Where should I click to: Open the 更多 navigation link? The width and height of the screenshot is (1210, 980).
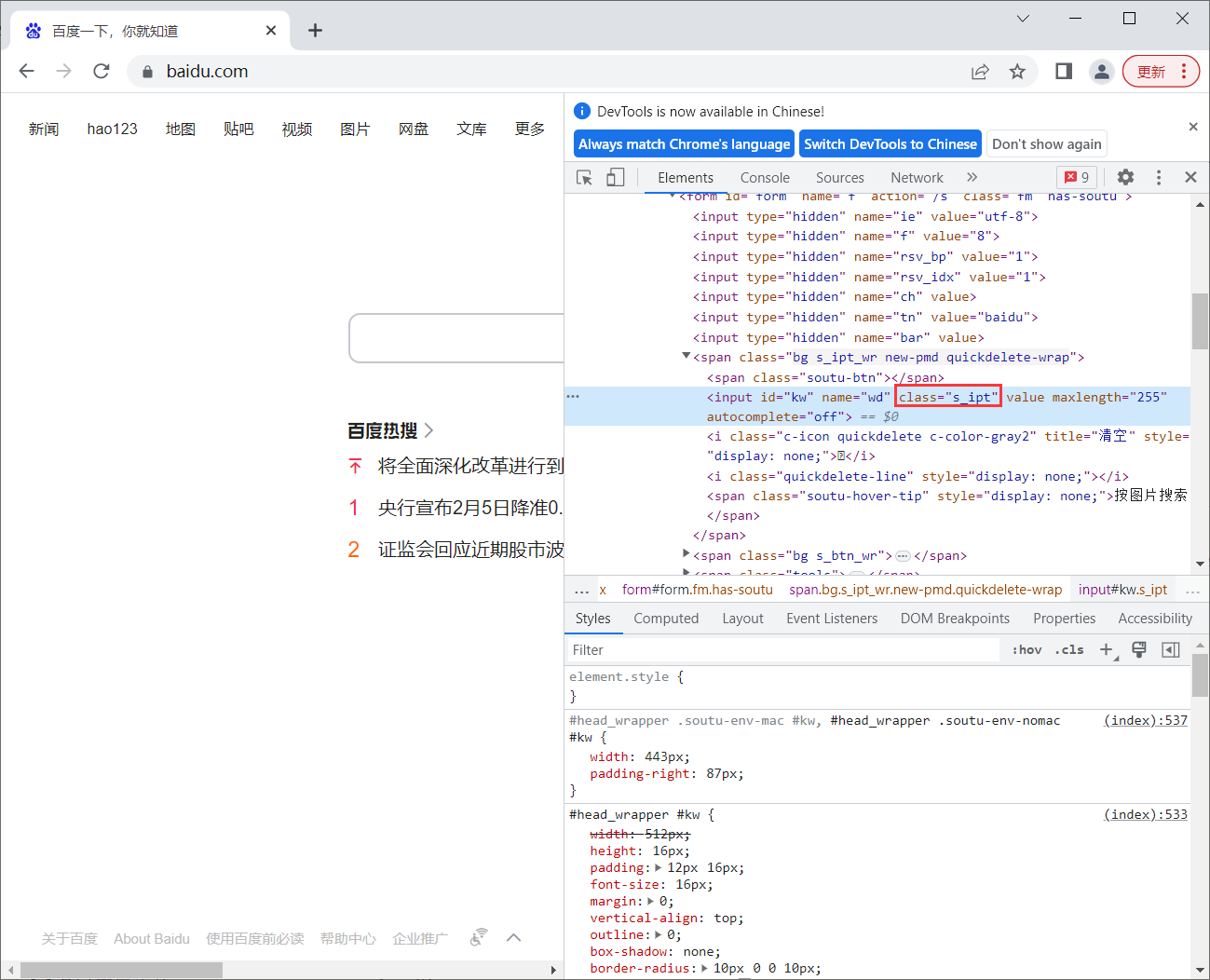pos(530,129)
